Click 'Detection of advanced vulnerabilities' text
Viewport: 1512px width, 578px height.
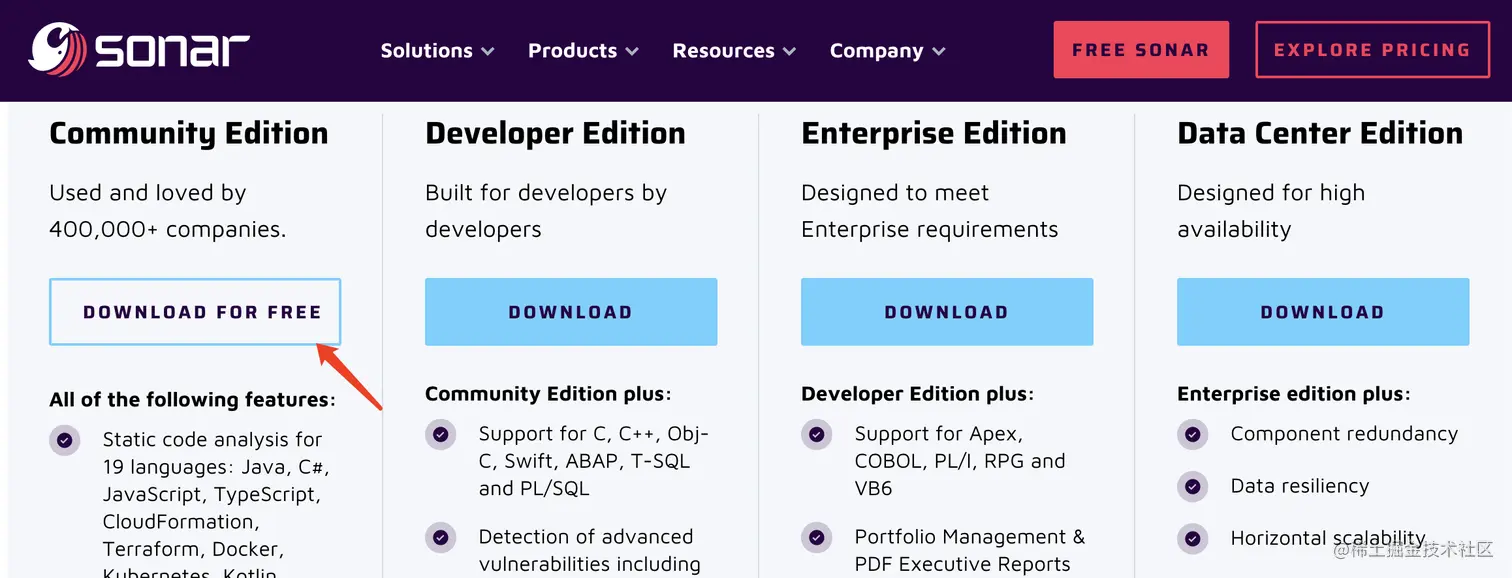(590, 550)
